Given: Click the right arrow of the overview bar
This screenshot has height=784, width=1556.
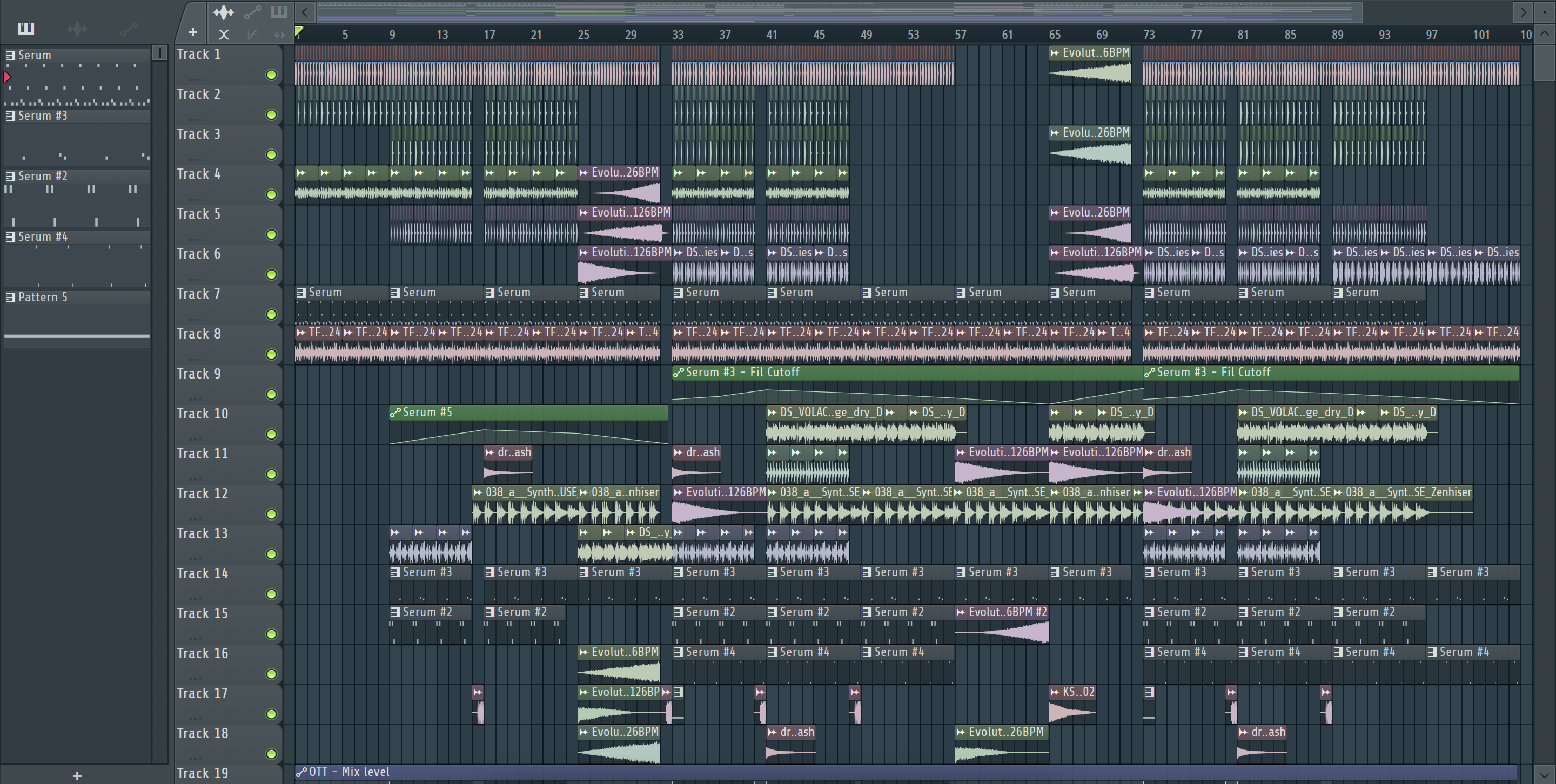Looking at the screenshot, I should 1523,11.
